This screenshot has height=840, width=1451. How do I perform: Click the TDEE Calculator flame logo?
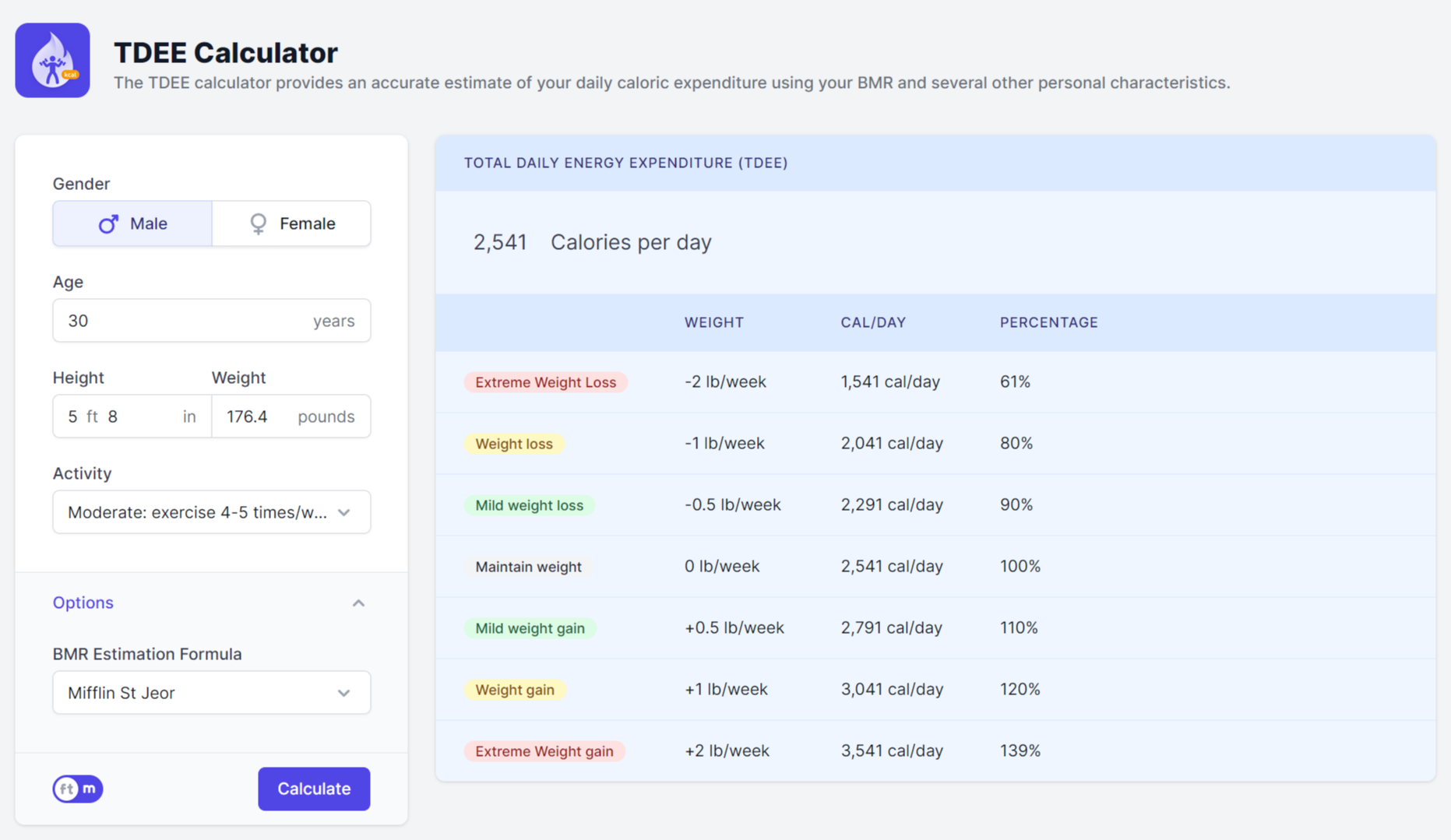pyautogui.click(x=52, y=61)
